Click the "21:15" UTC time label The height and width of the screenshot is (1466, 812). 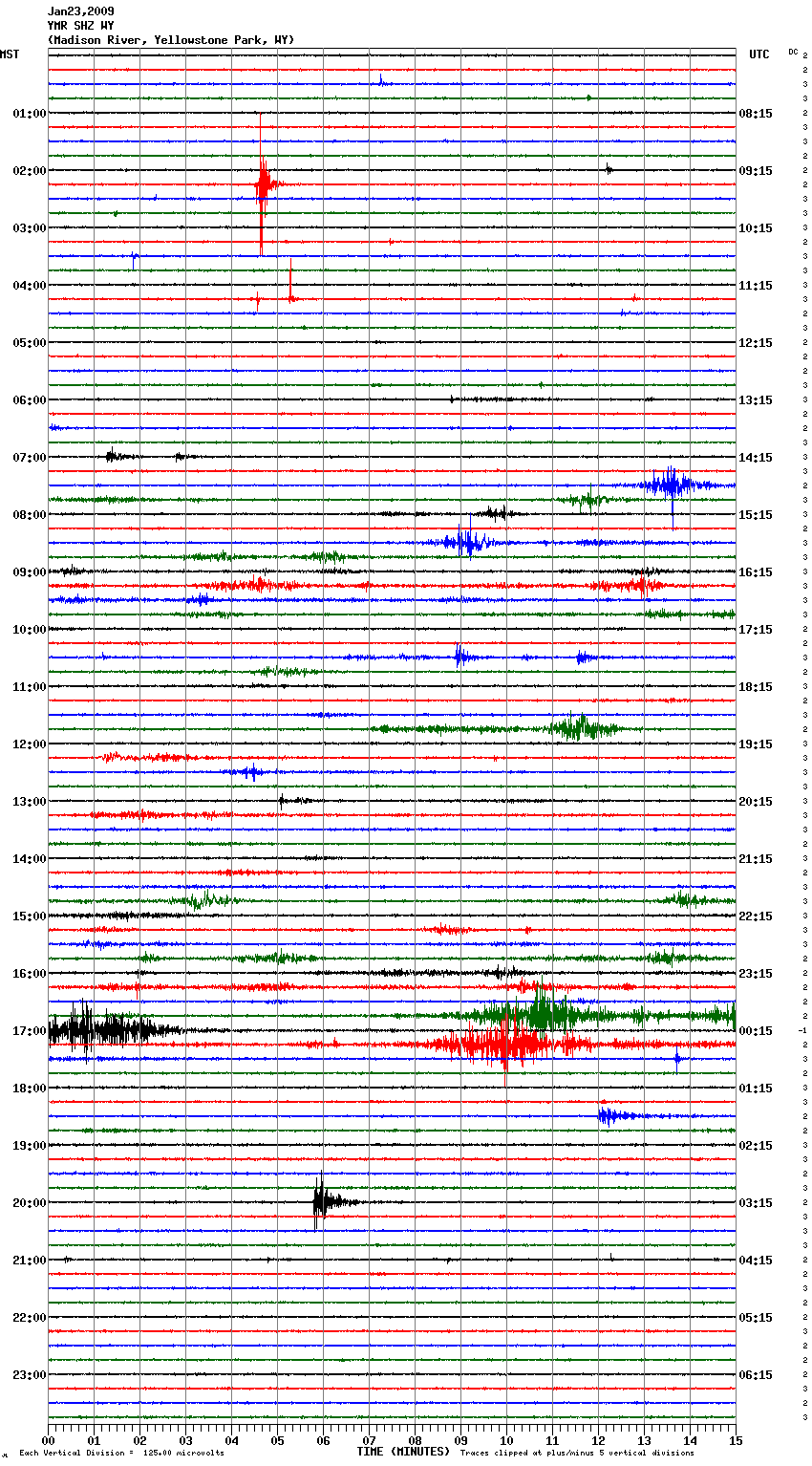pos(756,859)
